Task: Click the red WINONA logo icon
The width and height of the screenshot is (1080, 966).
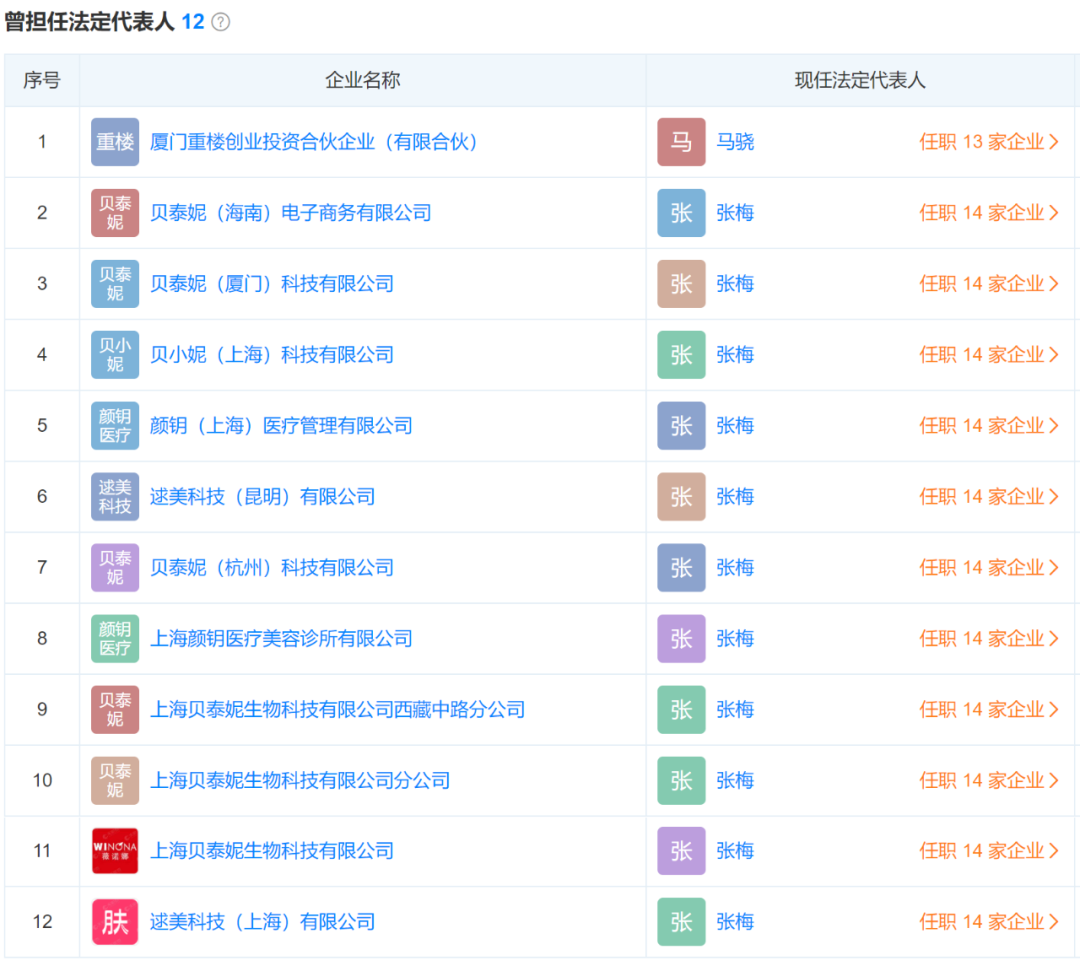Action: tap(115, 851)
